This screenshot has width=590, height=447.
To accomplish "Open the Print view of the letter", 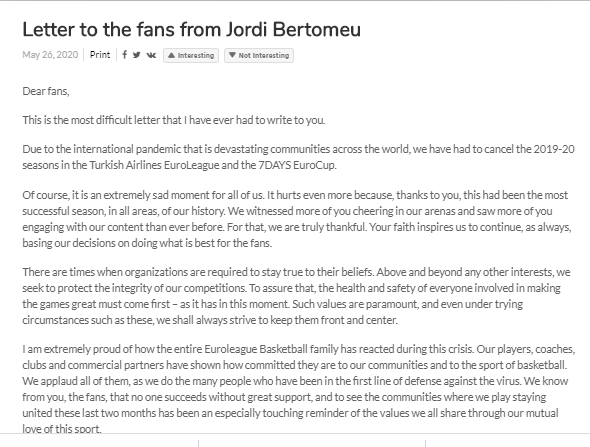I will pyautogui.click(x=100, y=55).
